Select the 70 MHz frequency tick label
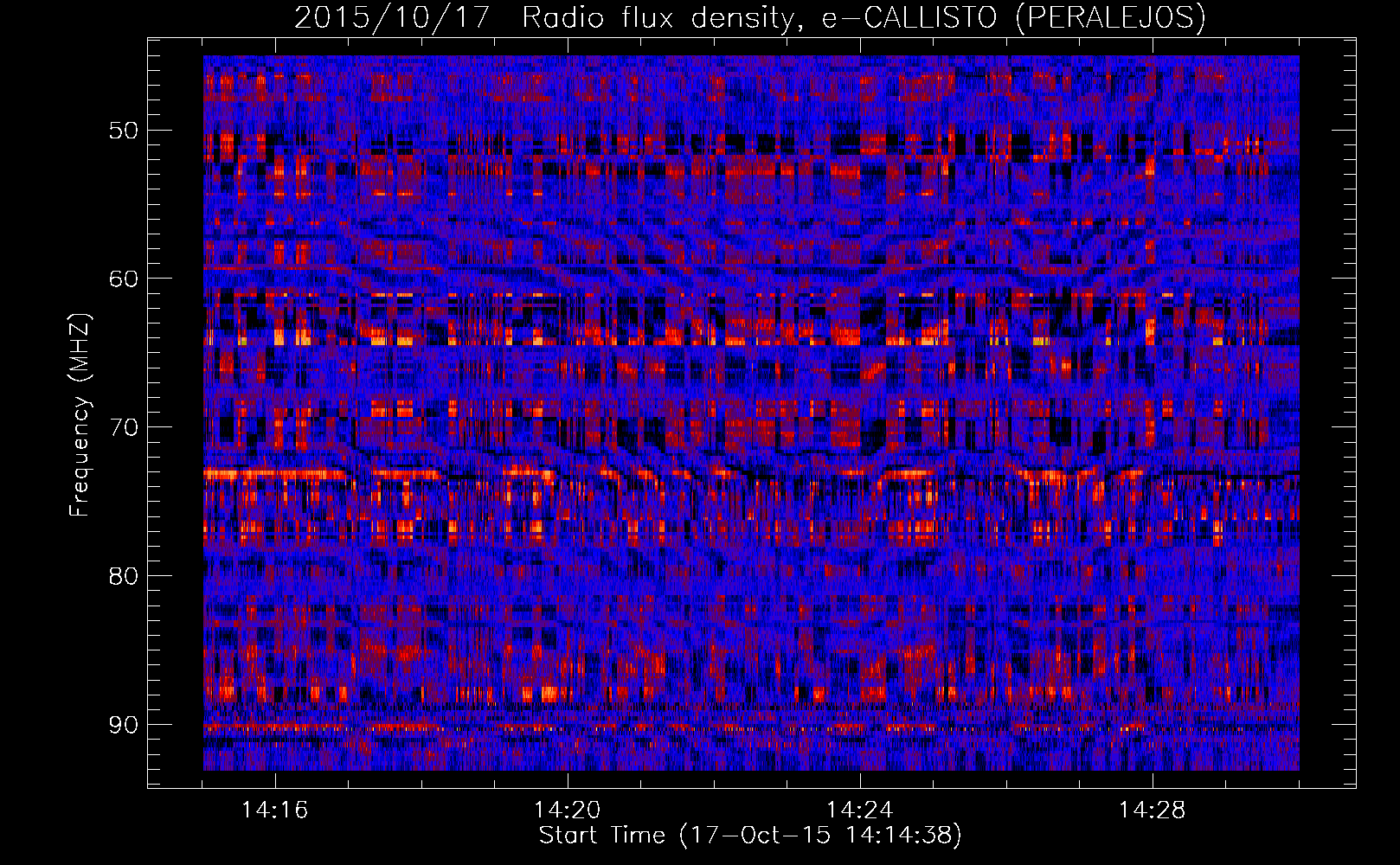This screenshot has height=865, width=1400. coord(124,427)
